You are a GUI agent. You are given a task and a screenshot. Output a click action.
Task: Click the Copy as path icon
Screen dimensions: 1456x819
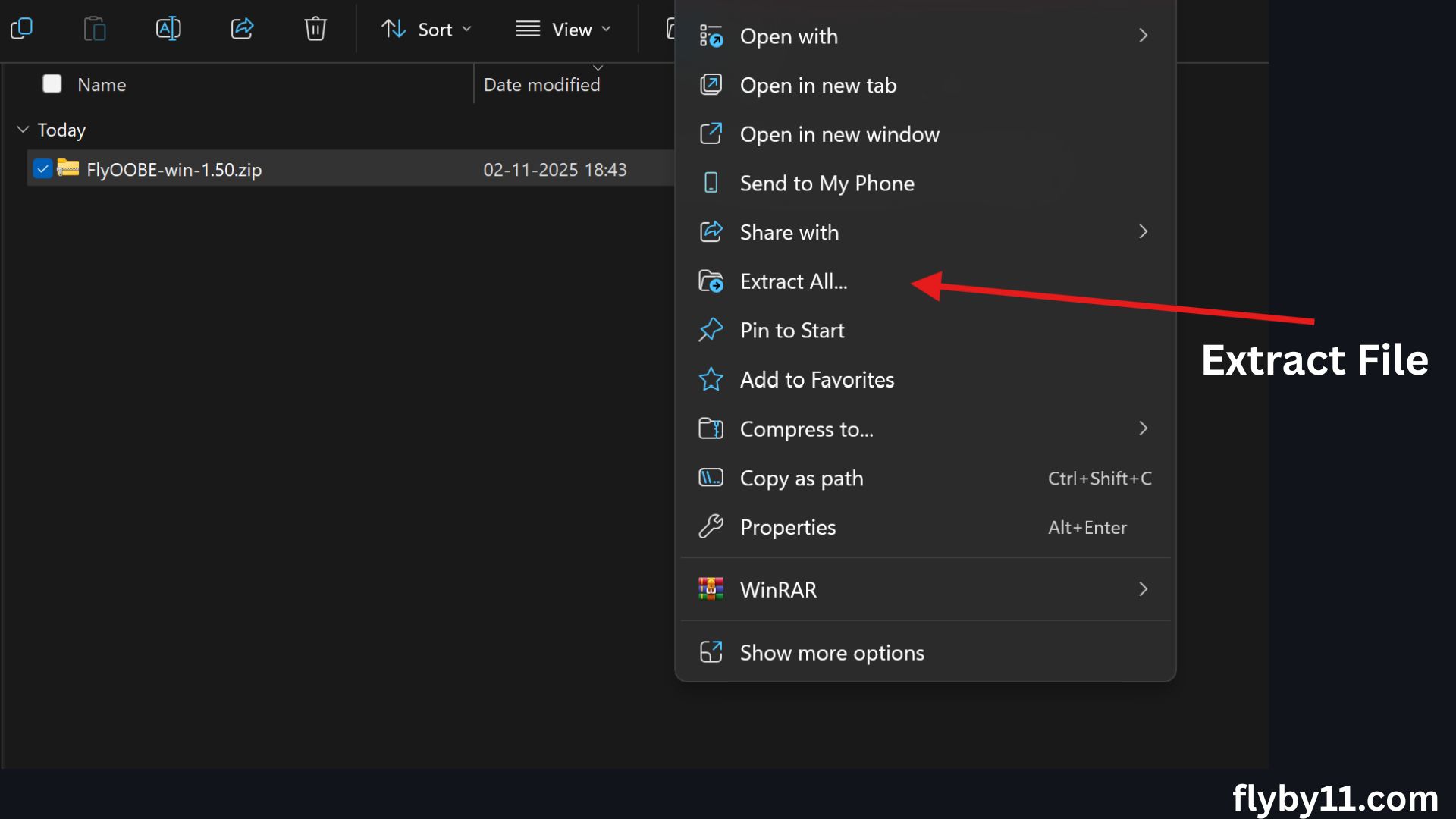(x=711, y=478)
